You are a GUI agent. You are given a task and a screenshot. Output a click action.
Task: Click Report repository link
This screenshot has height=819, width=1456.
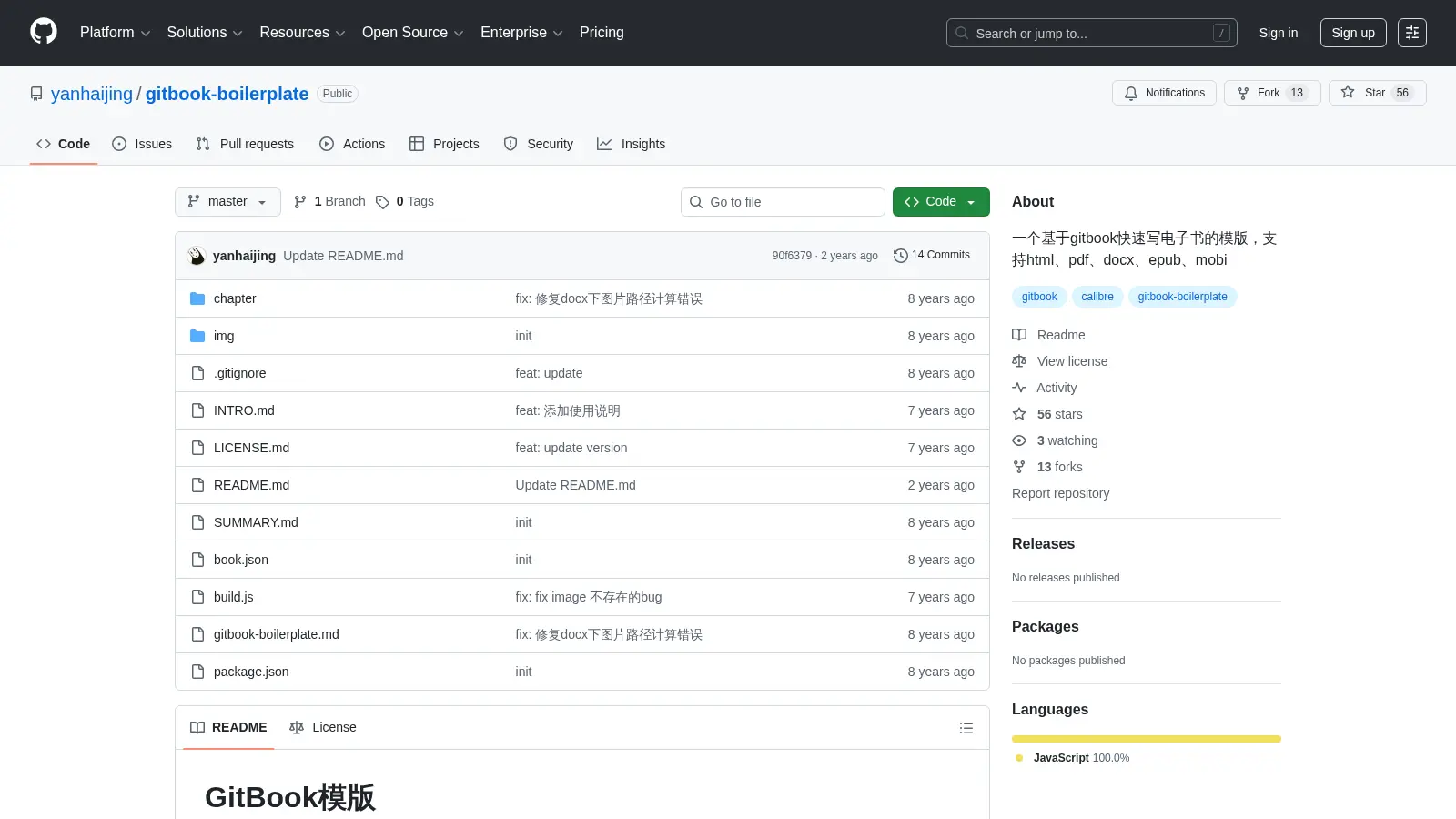pyautogui.click(x=1060, y=493)
